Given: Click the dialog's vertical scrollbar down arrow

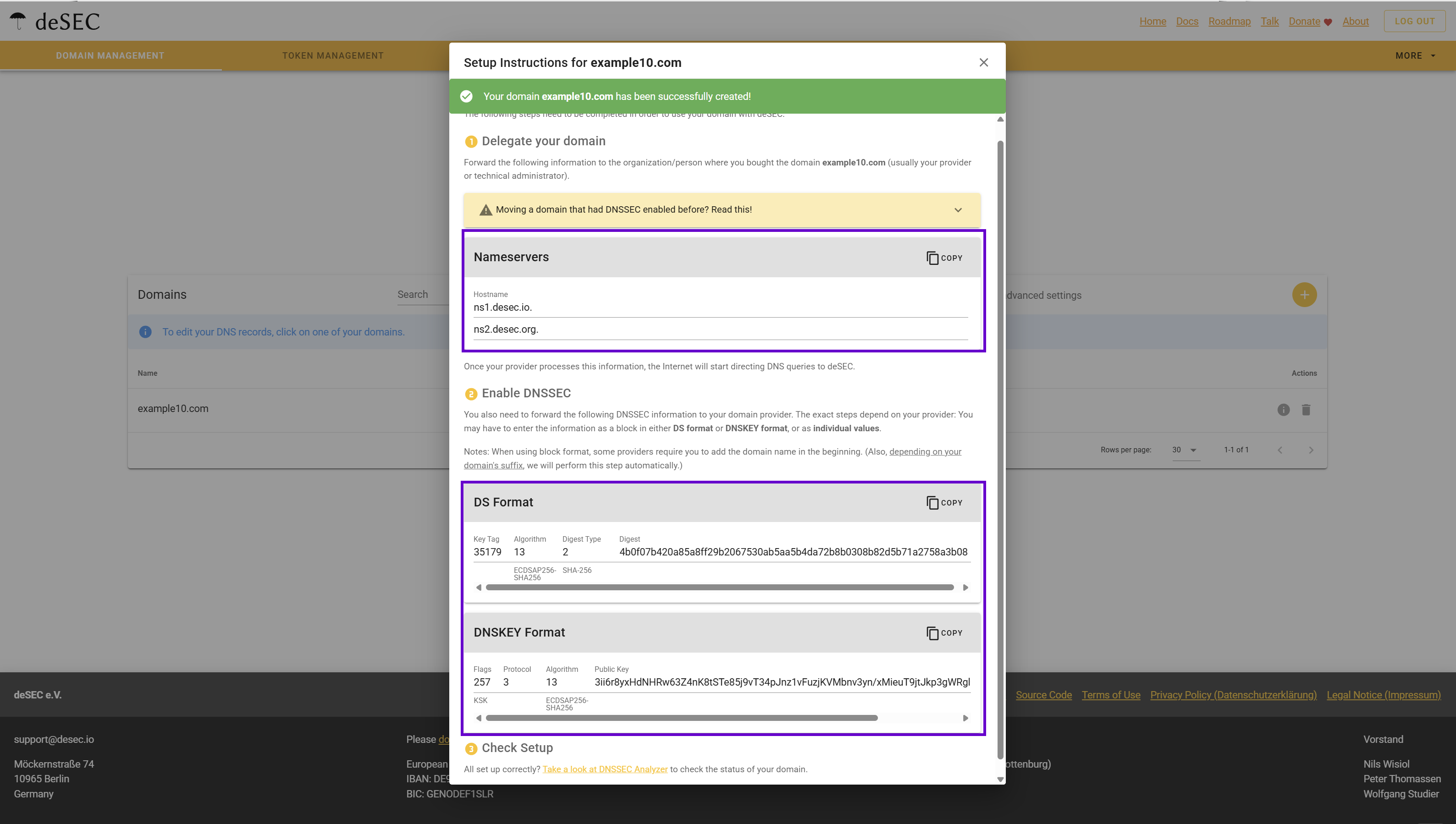Looking at the screenshot, I should (x=1000, y=779).
